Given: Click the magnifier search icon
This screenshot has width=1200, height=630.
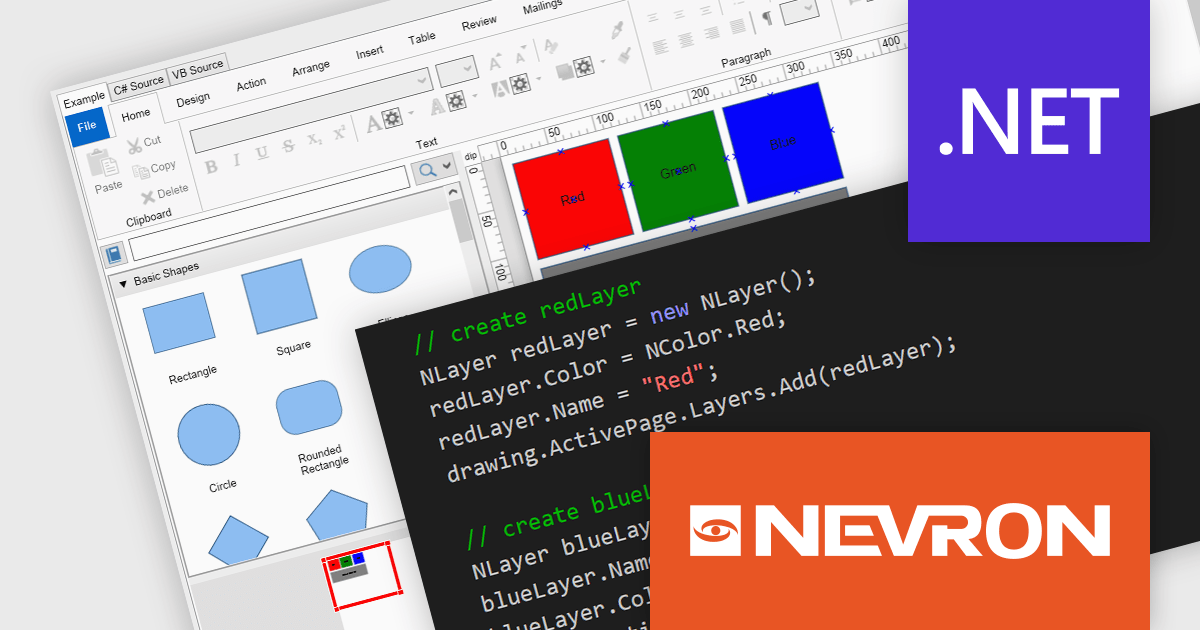Looking at the screenshot, I should point(427,170).
